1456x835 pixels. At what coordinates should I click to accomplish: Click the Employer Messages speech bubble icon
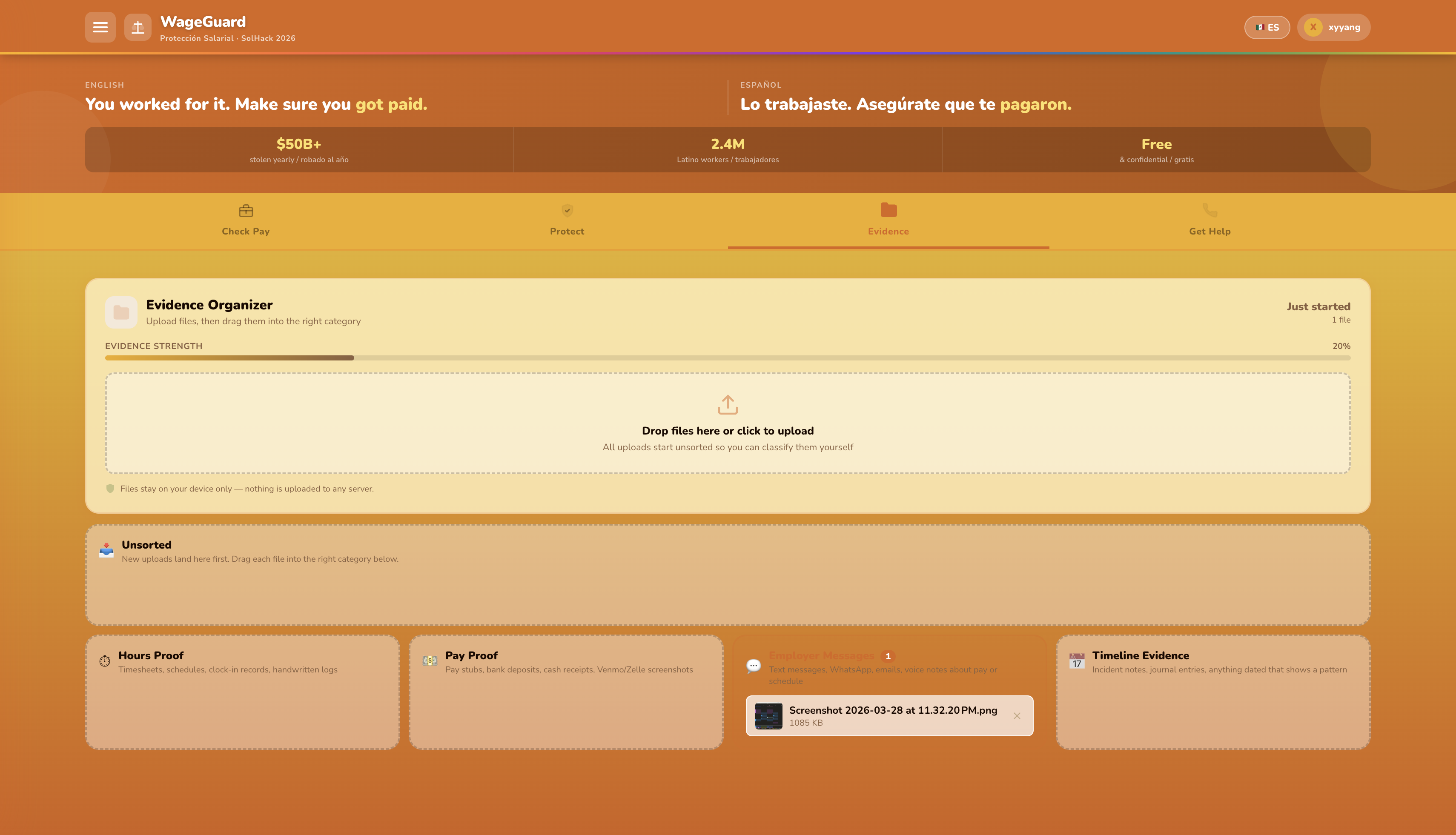[753, 666]
